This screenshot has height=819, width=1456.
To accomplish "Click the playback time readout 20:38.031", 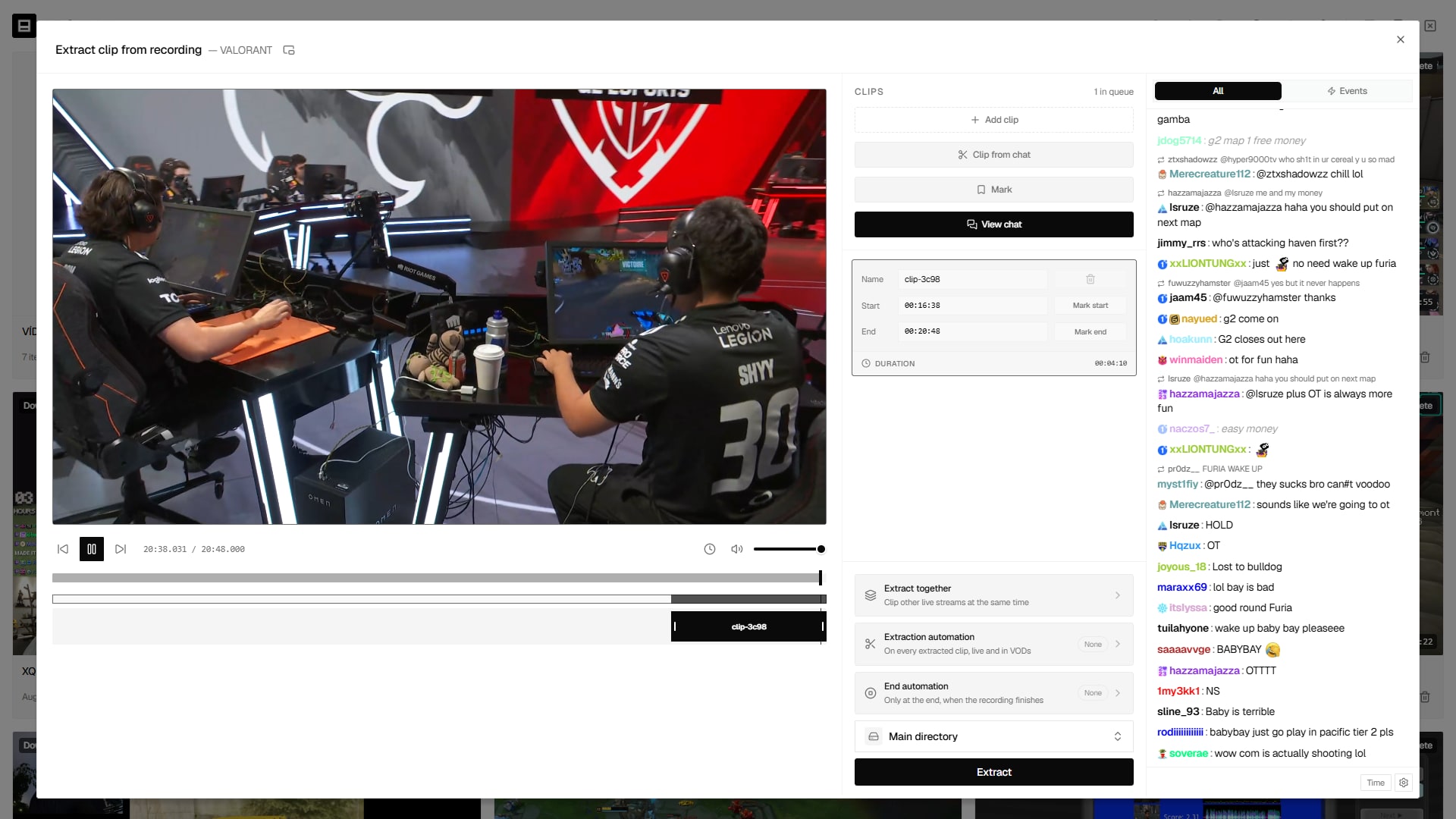I will 165,549.
